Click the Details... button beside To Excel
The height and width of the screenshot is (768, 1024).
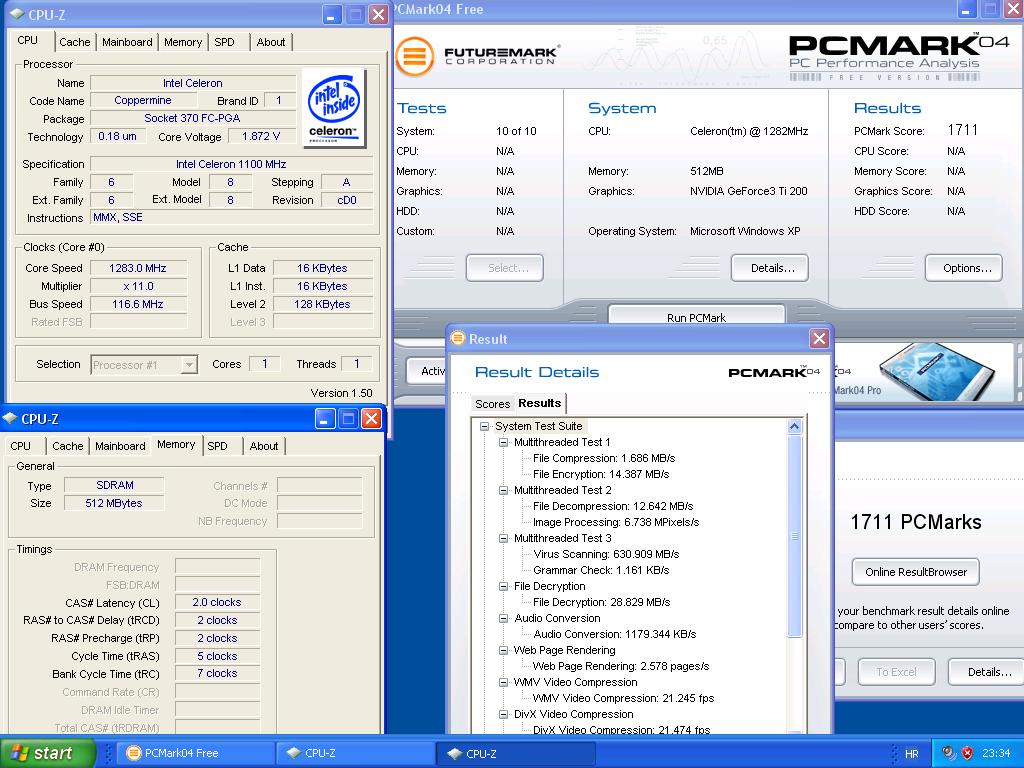click(x=986, y=672)
